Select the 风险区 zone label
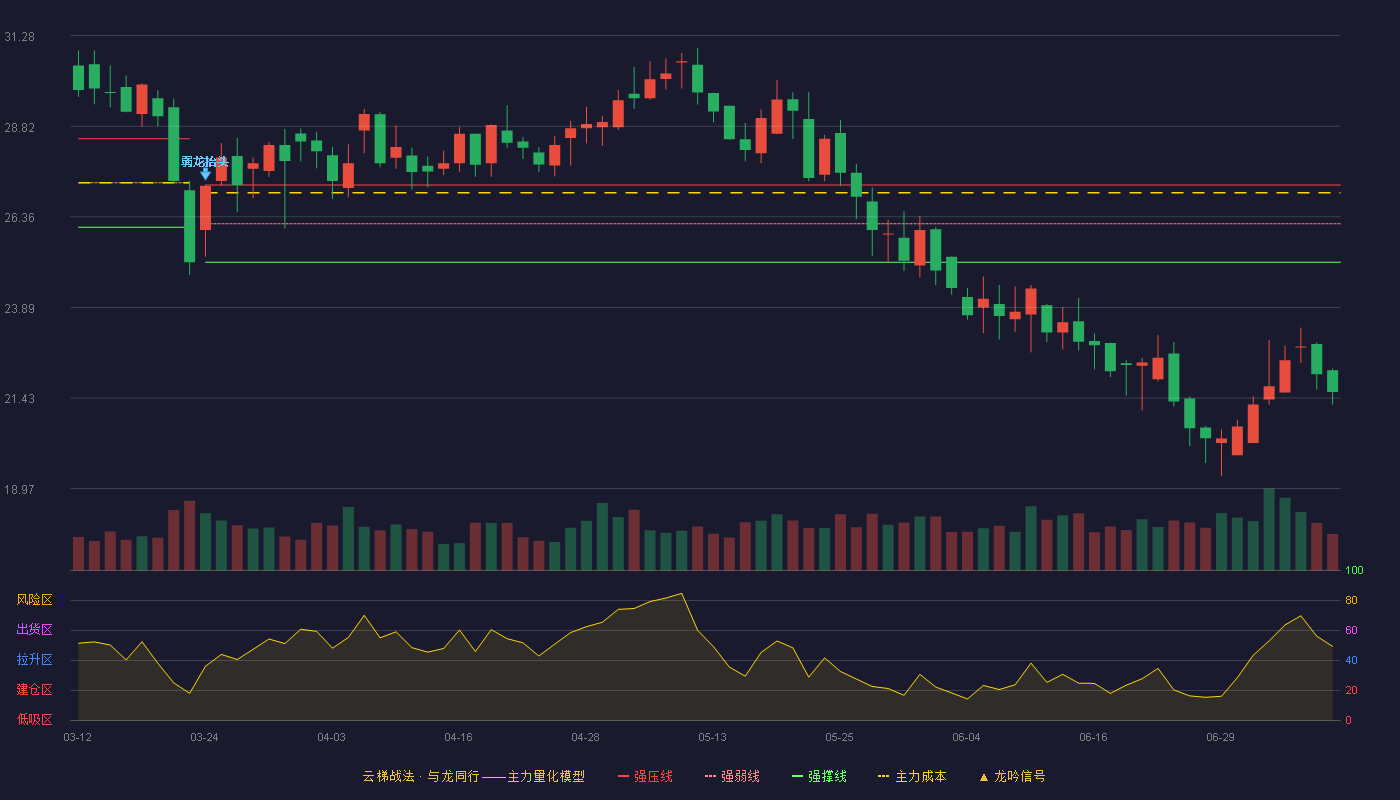Screen dimensions: 1400x800 [x=34, y=600]
